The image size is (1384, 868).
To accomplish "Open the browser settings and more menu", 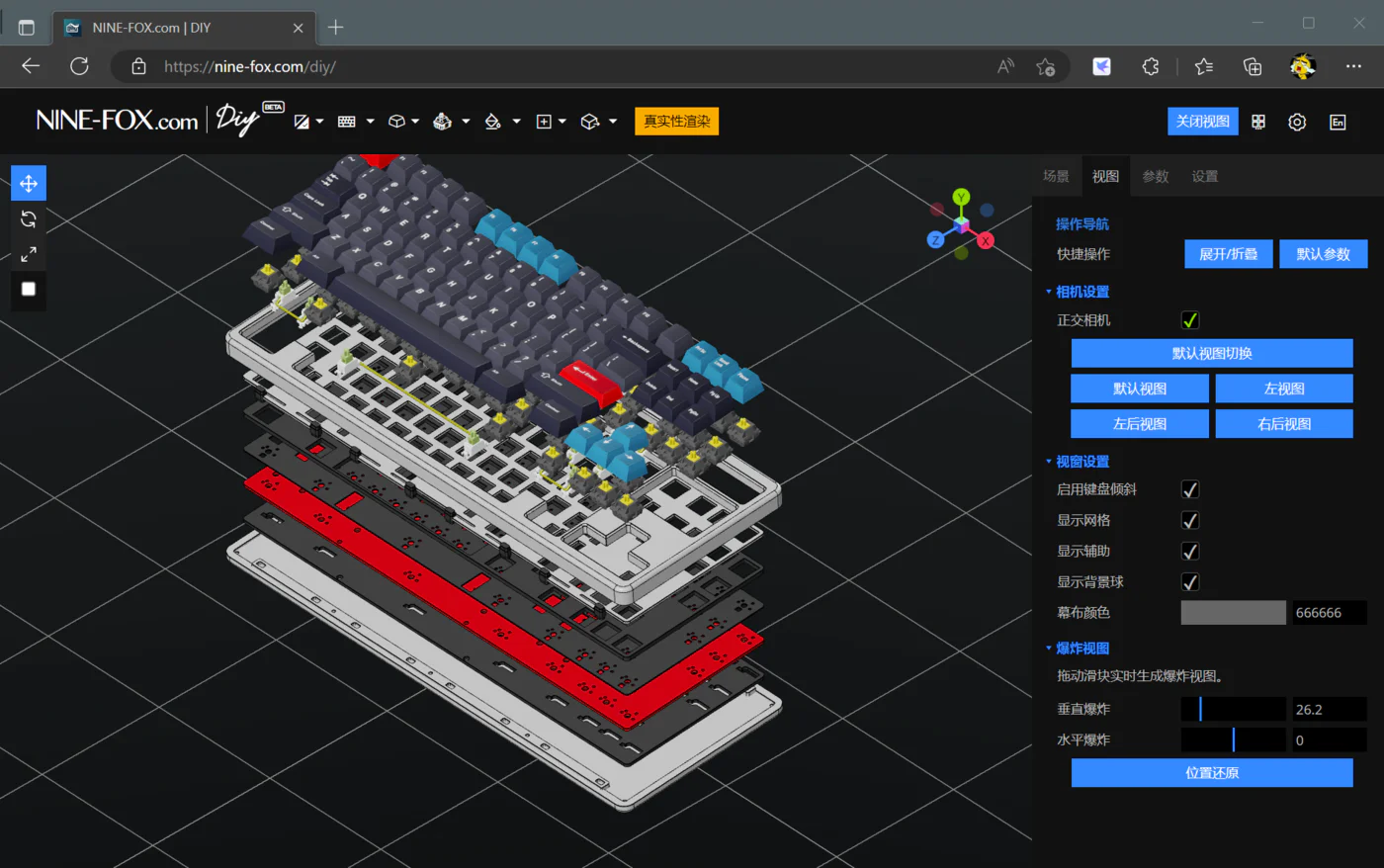I will pyautogui.click(x=1353, y=66).
